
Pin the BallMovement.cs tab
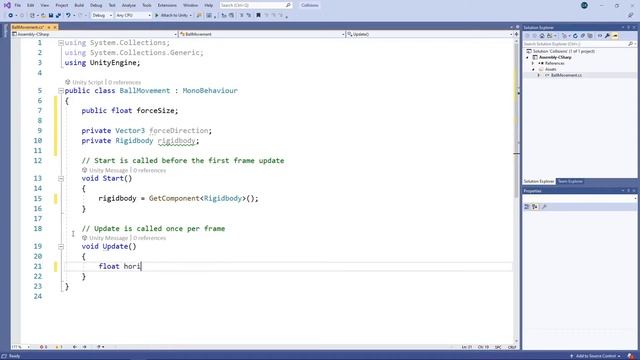[49, 27]
